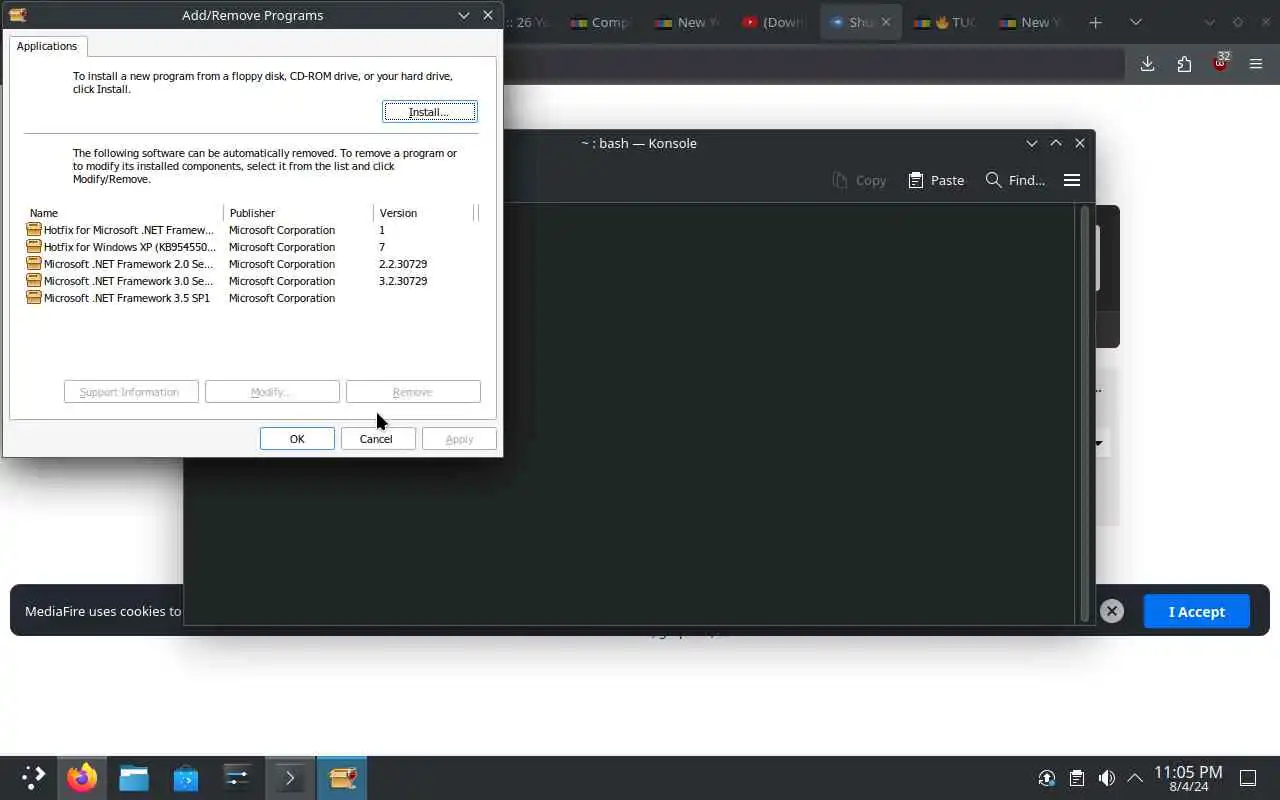The image size is (1280, 800).
Task: Open the Dolphin file manager taskbar icon
Action: click(134, 778)
